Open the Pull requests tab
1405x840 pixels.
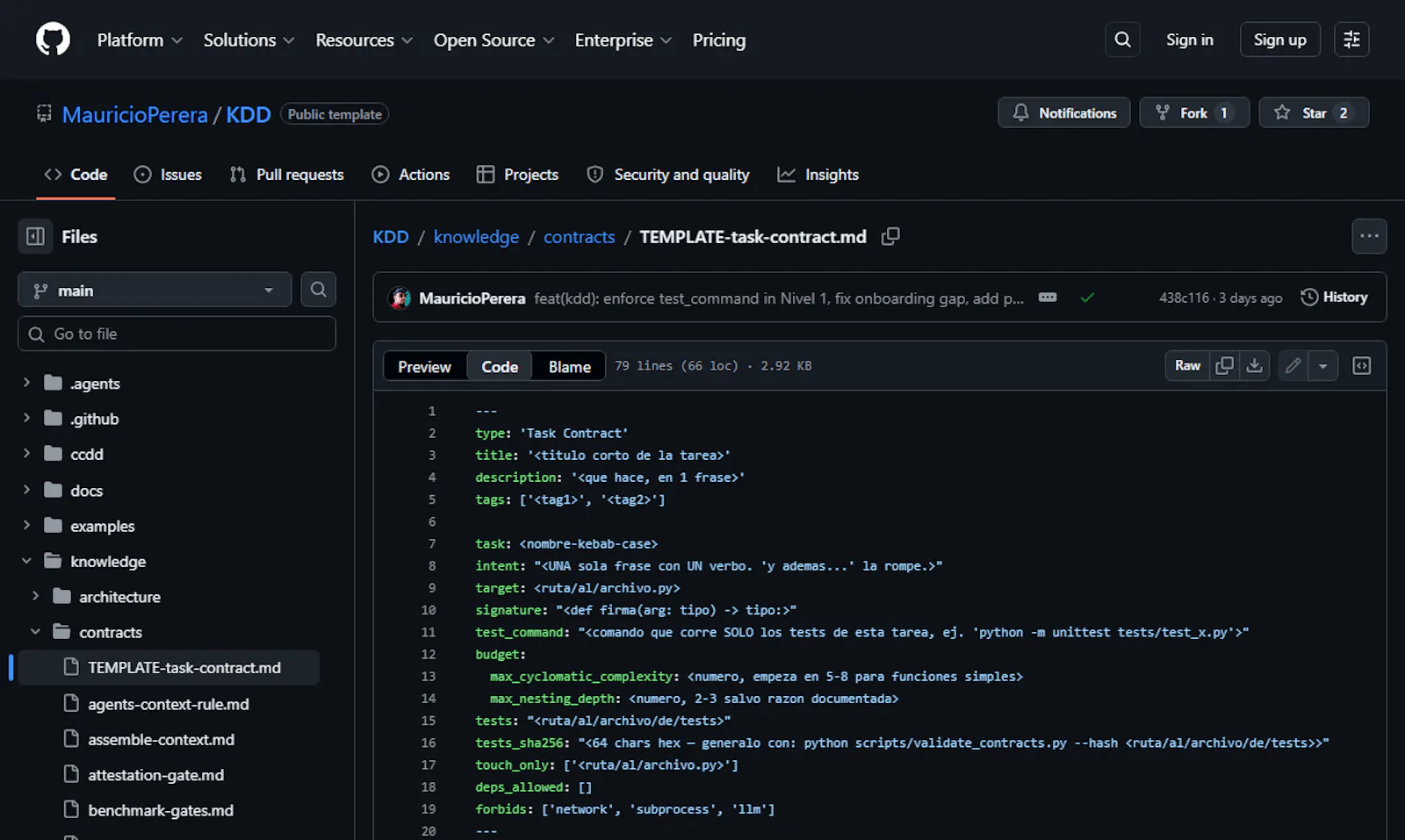coord(286,174)
